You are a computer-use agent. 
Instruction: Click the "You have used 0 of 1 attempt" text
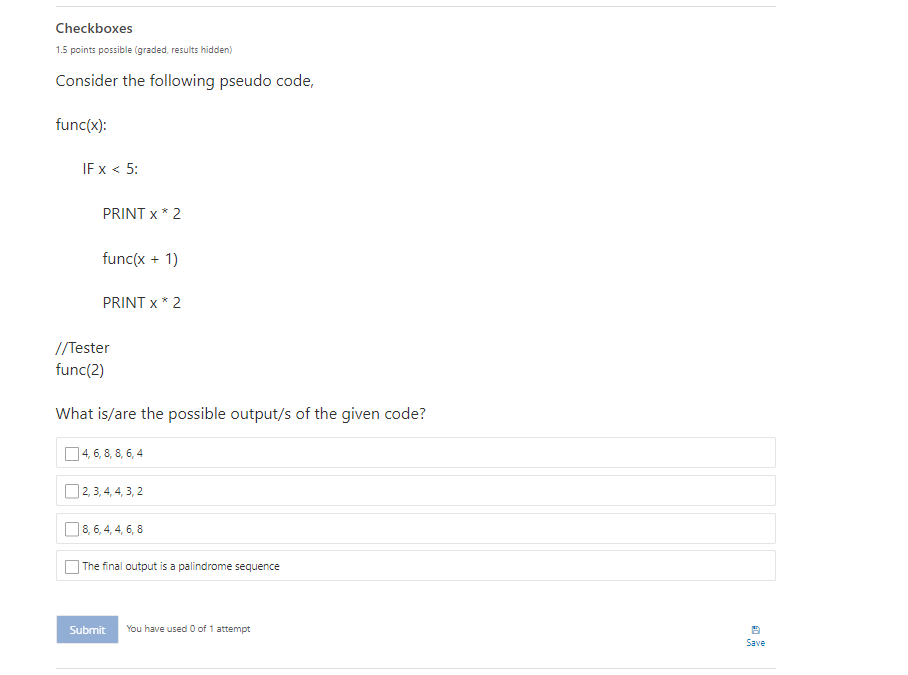188,629
